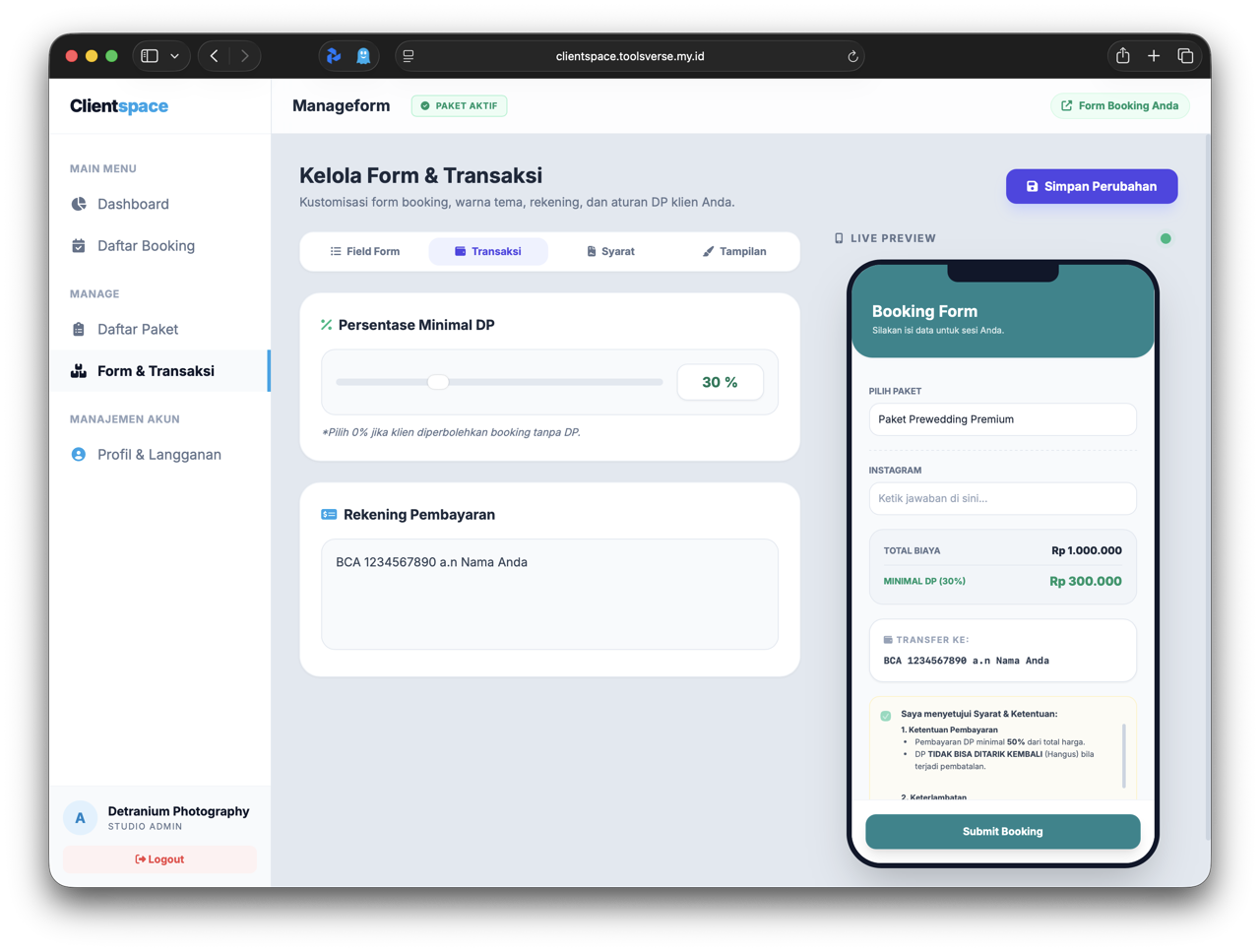Toggle the Safari sidebar icon
The image size is (1260, 952).
[x=150, y=56]
